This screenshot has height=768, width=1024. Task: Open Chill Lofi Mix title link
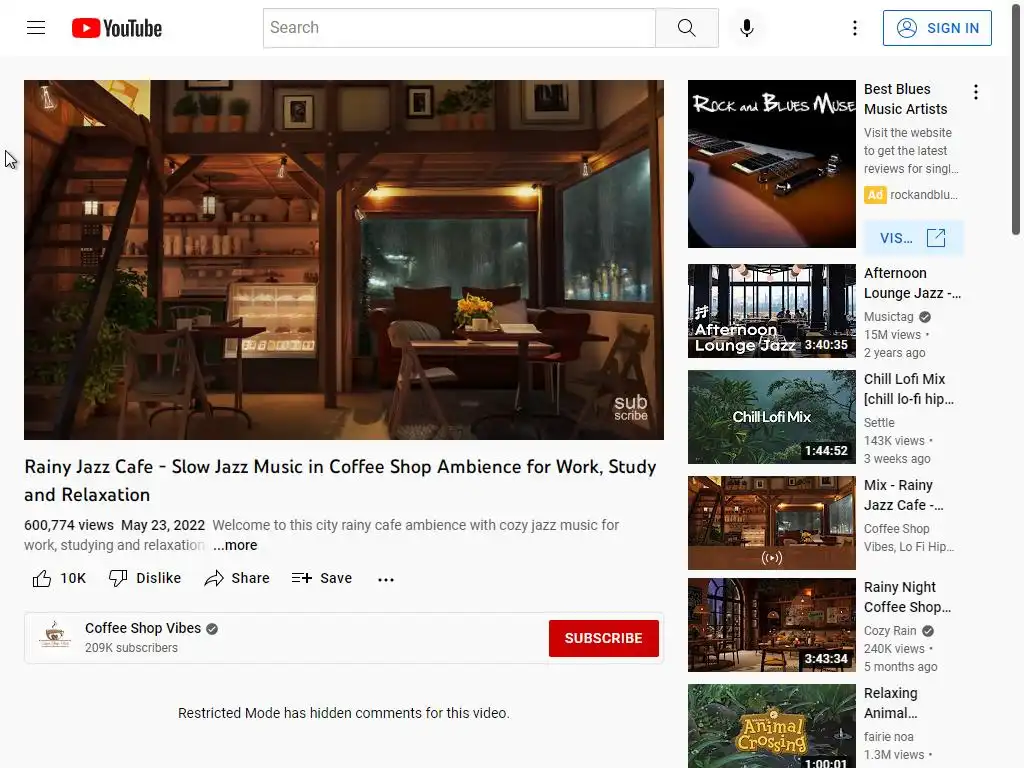[x=908, y=389]
